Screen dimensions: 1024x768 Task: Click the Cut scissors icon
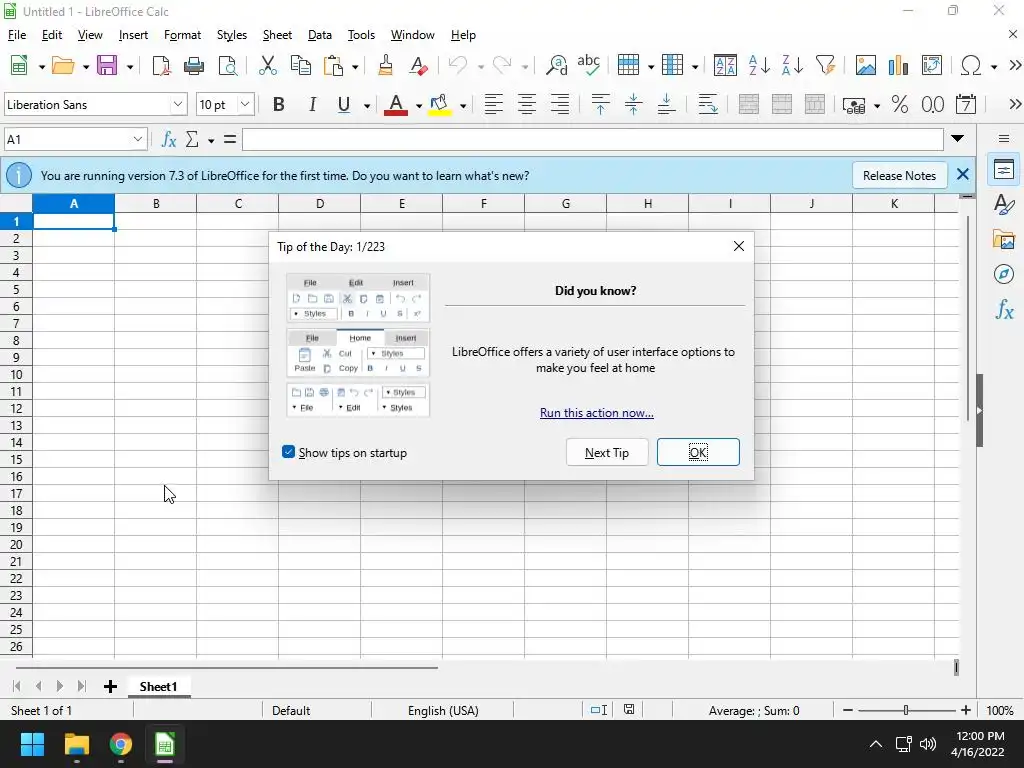pos(267,65)
